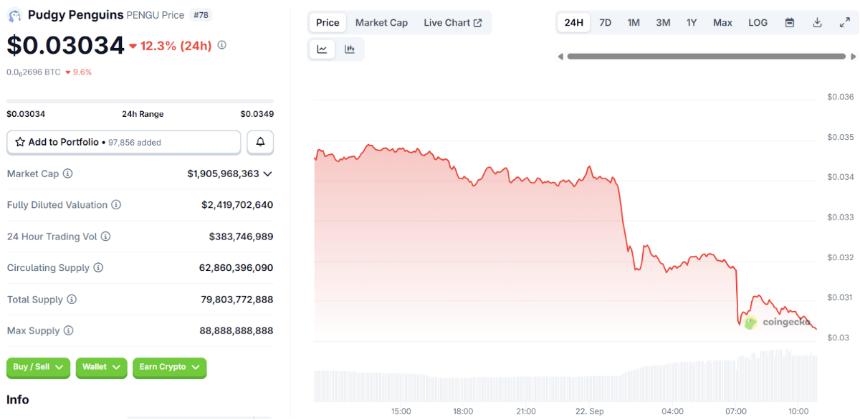Download the chart data
860x420 pixels.
817,22
